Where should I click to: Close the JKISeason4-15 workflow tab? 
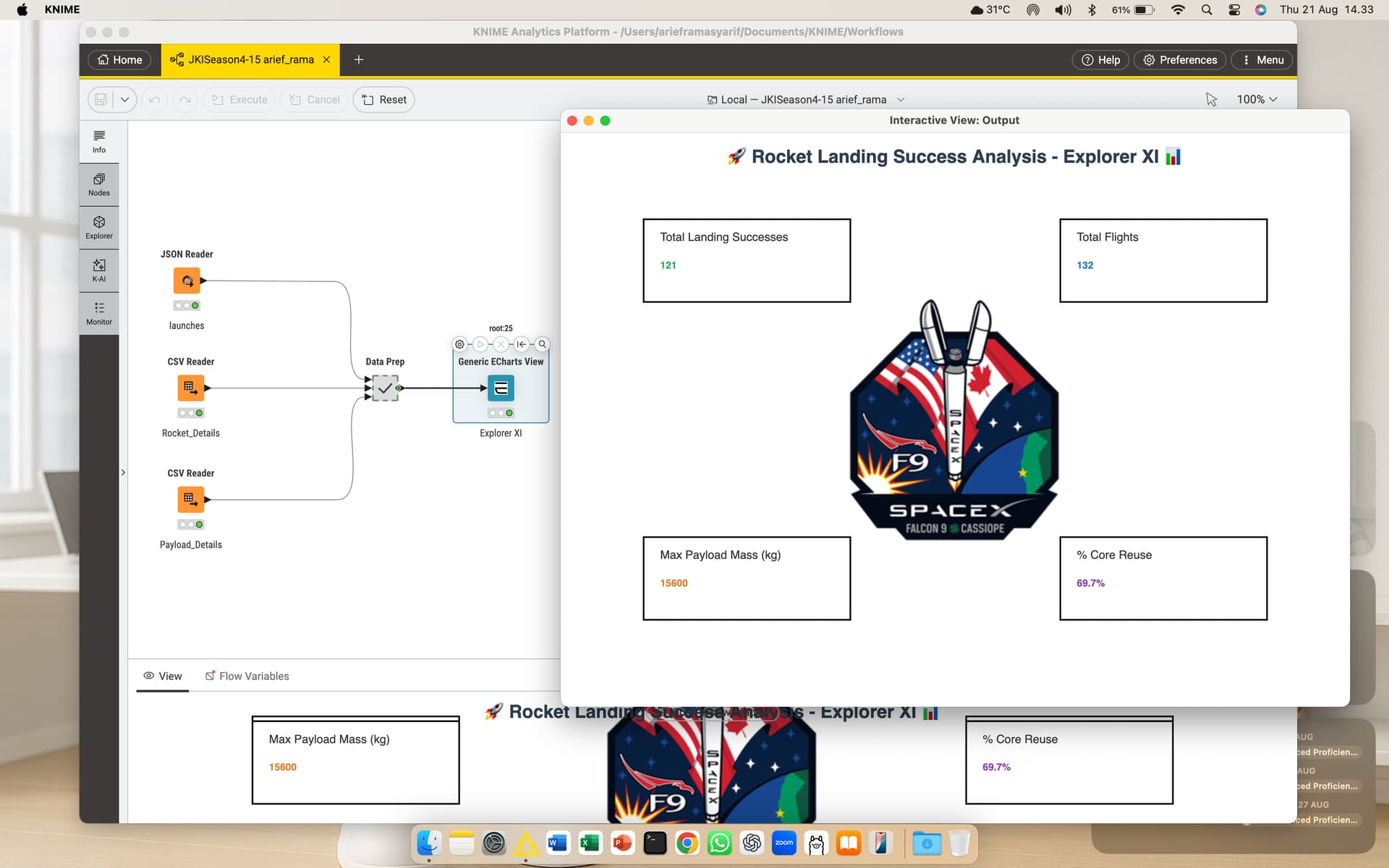pyautogui.click(x=326, y=60)
